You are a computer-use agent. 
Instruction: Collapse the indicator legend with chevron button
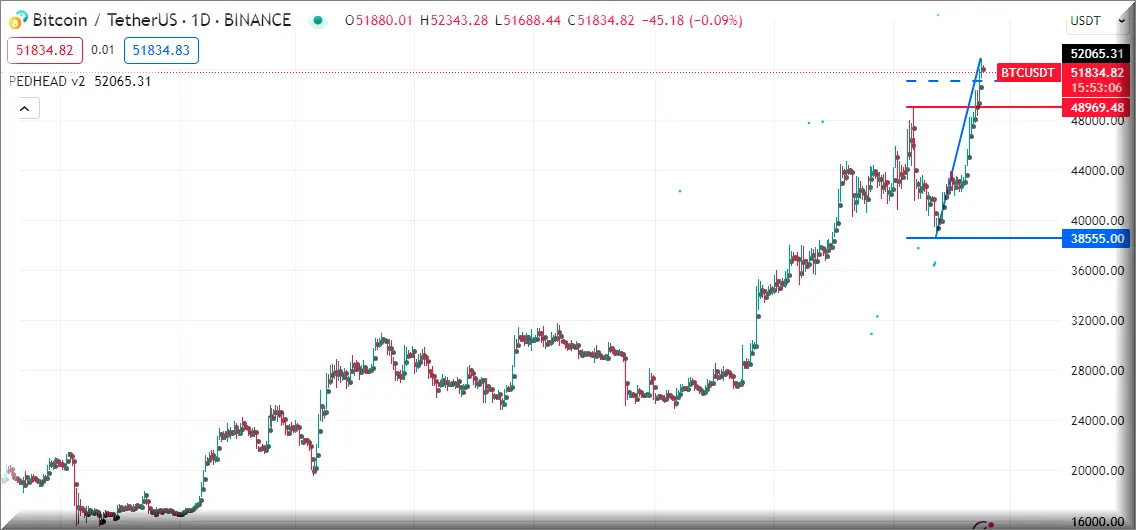coord(25,109)
